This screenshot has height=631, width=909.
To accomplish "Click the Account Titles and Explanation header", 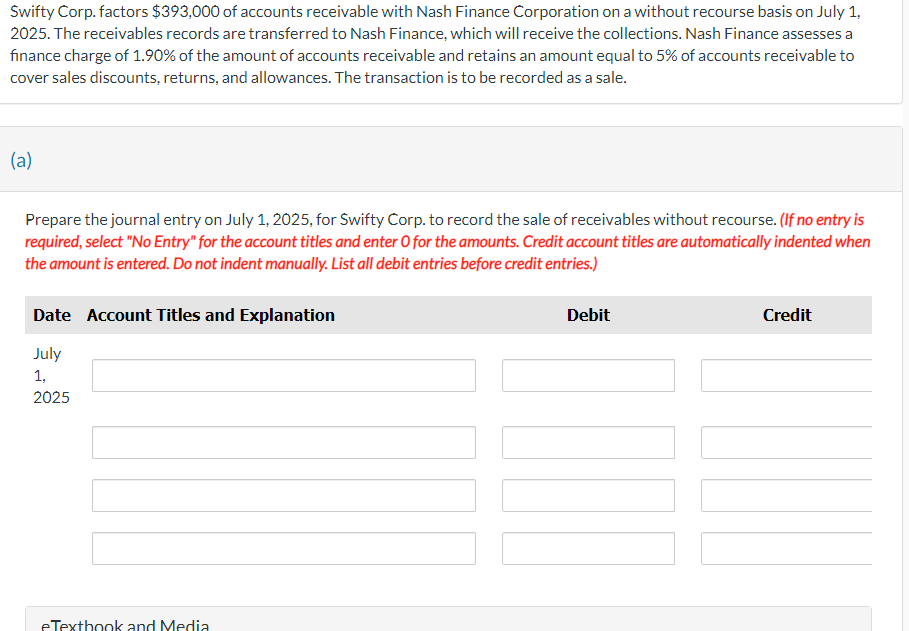I will click(x=210, y=314).
